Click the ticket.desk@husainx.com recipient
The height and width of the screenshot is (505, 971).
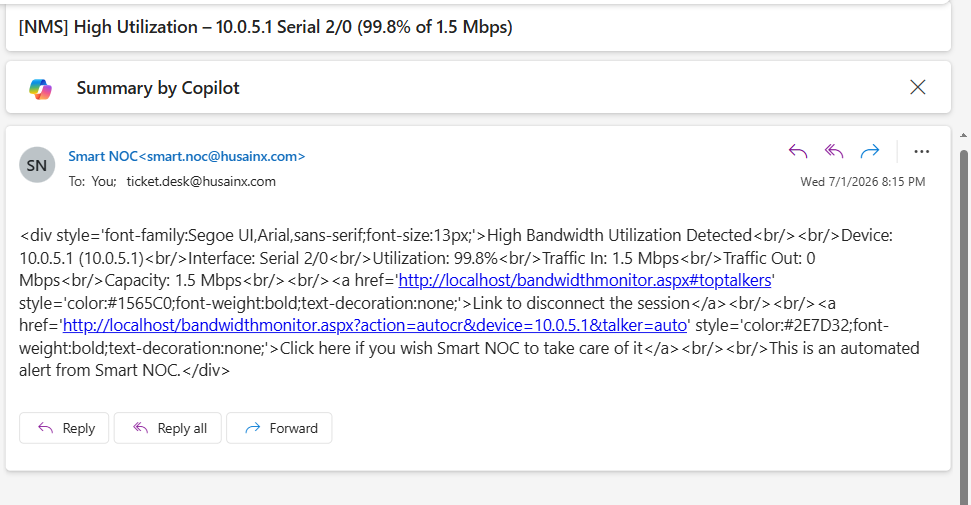201,182
